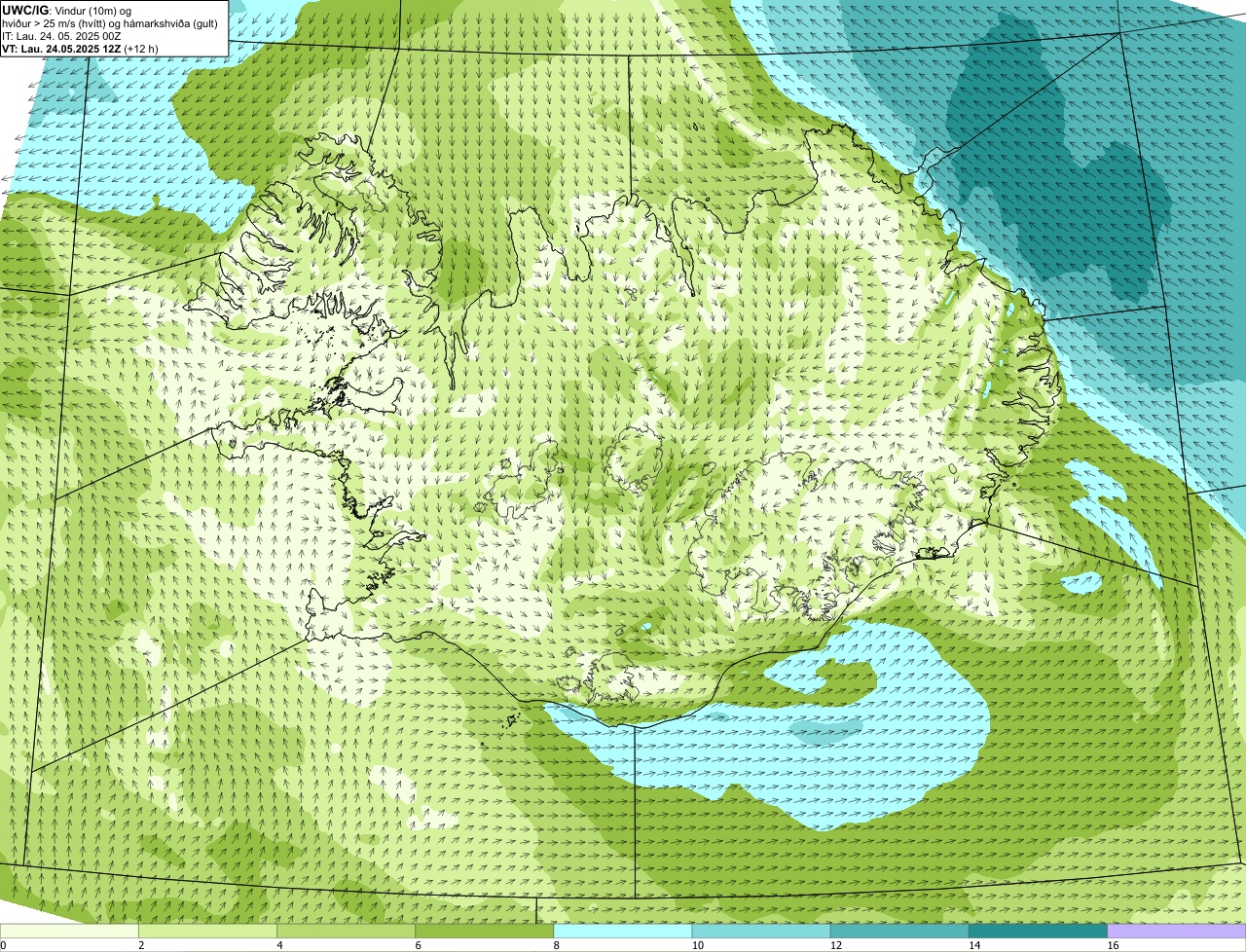Image resolution: width=1246 pixels, height=952 pixels.
Task: Click the light green 2–4 legend swatch
Action: (x=207, y=932)
